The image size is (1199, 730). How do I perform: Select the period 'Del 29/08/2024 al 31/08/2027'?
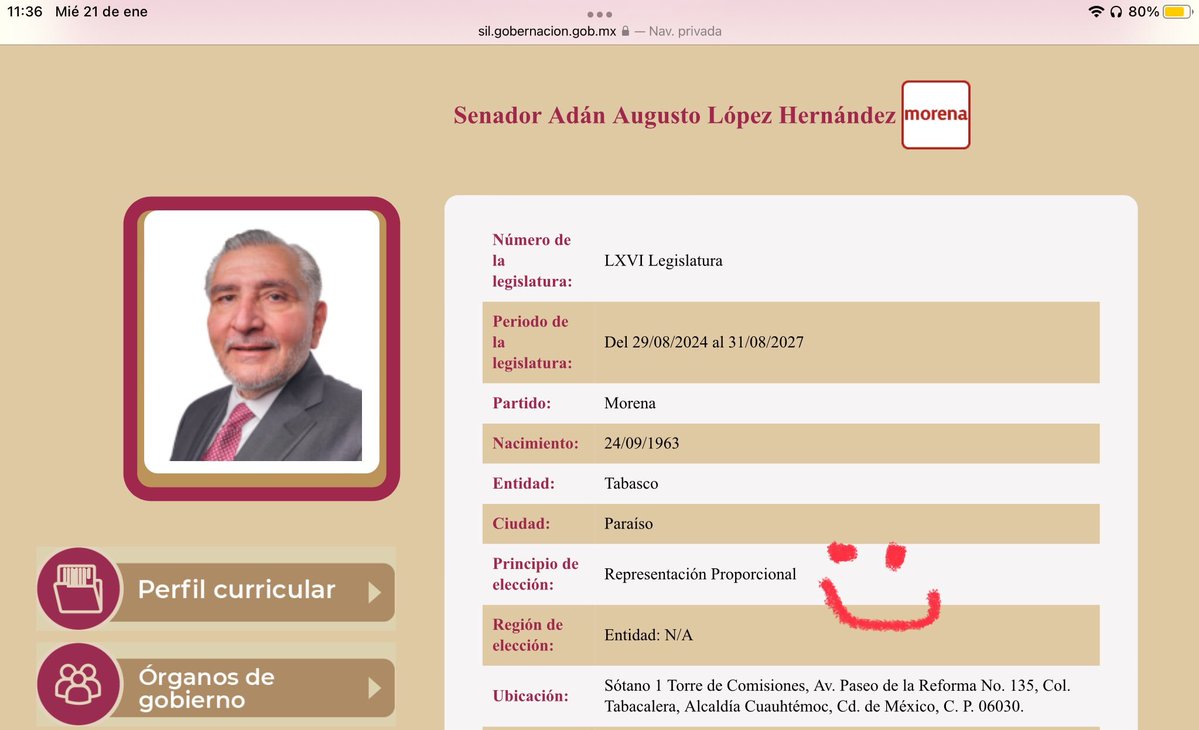click(x=703, y=342)
